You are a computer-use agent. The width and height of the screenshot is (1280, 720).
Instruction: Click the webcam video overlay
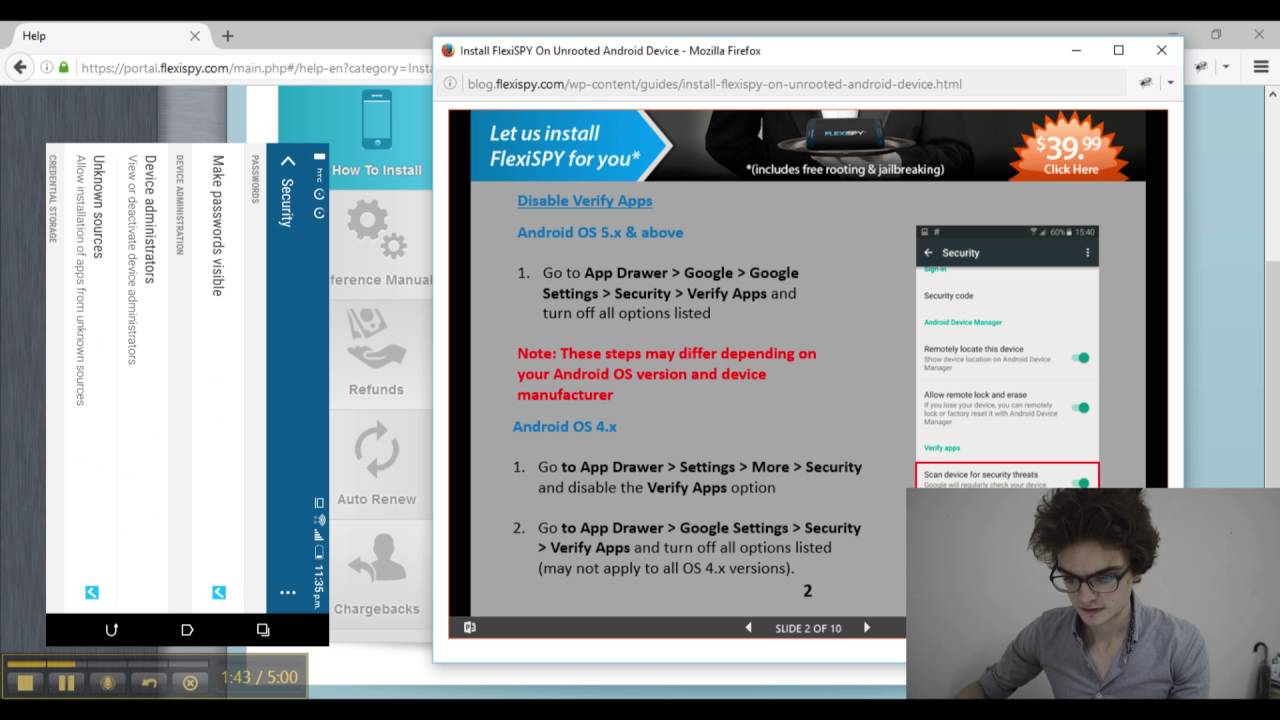1093,593
